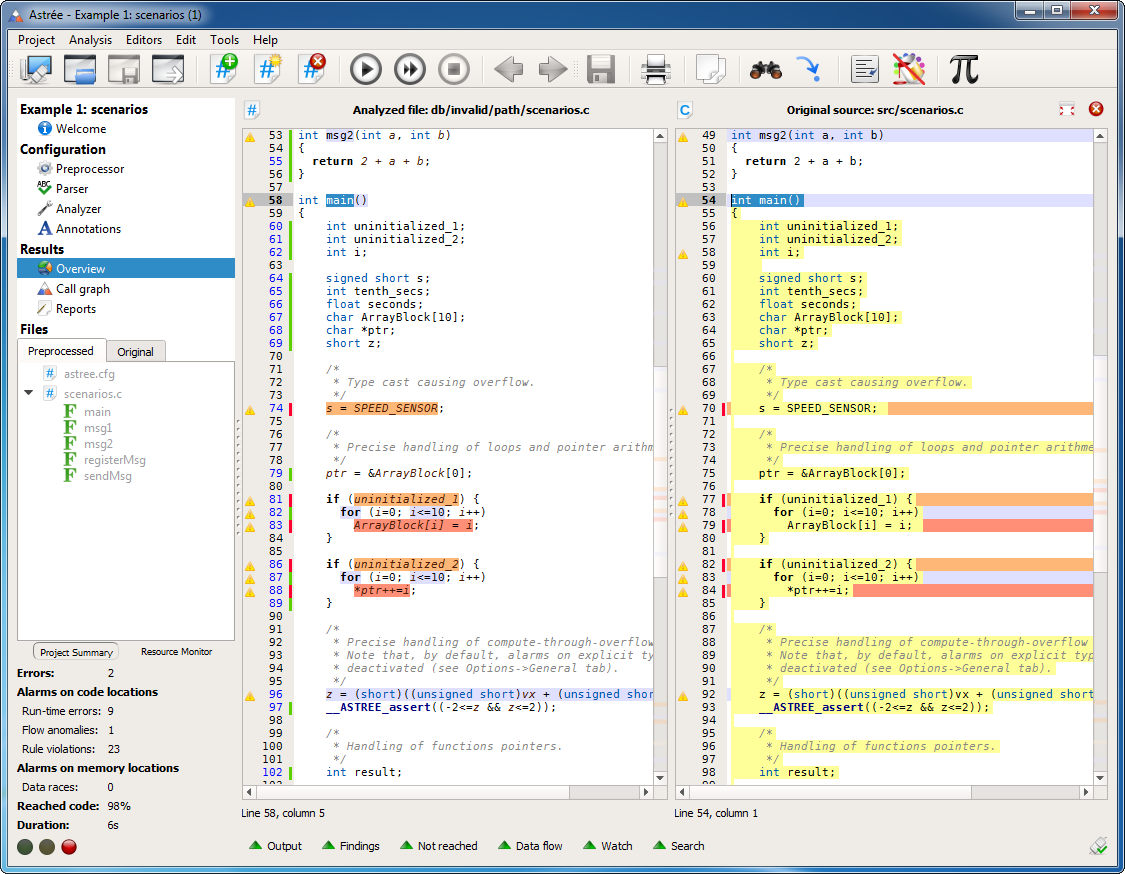Remove a file with the red-cross hash icon
Image resolution: width=1125 pixels, height=874 pixels.
(x=312, y=70)
